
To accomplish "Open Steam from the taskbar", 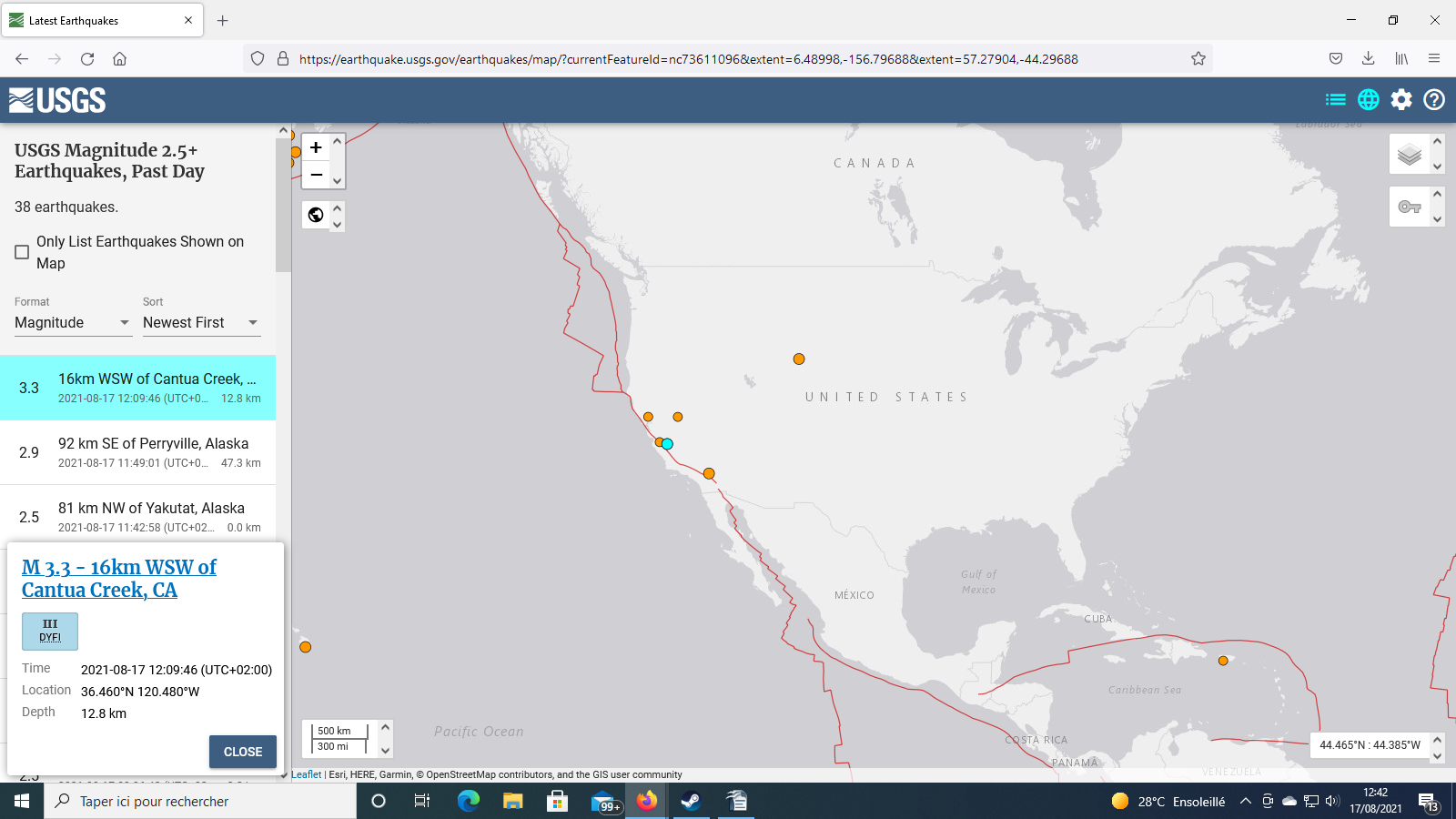I will click(x=691, y=801).
